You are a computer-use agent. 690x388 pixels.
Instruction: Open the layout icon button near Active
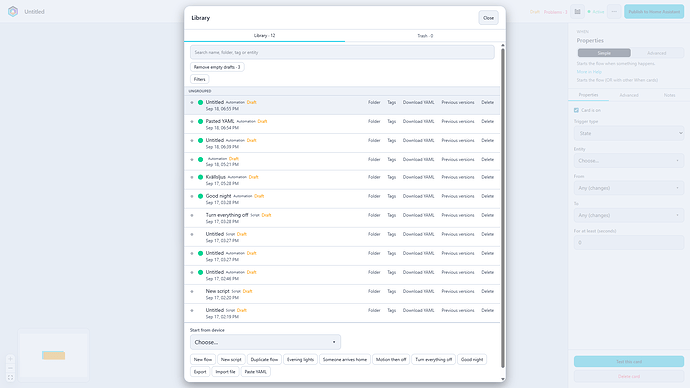coord(577,12)
